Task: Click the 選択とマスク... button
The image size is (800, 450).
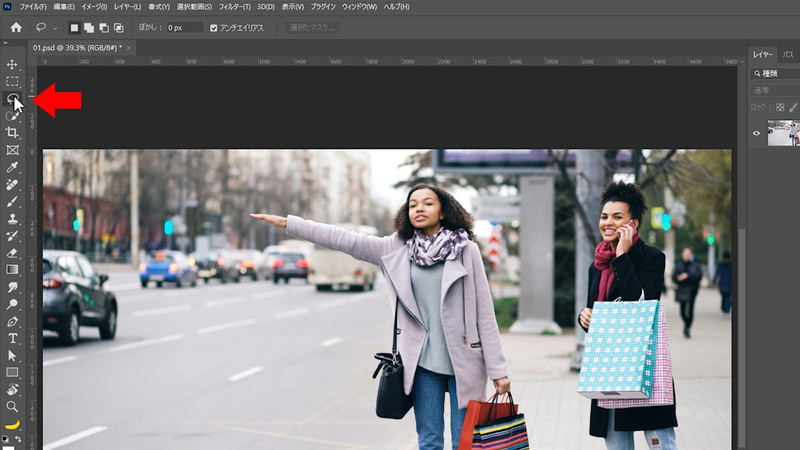Action: pos(312,28)
